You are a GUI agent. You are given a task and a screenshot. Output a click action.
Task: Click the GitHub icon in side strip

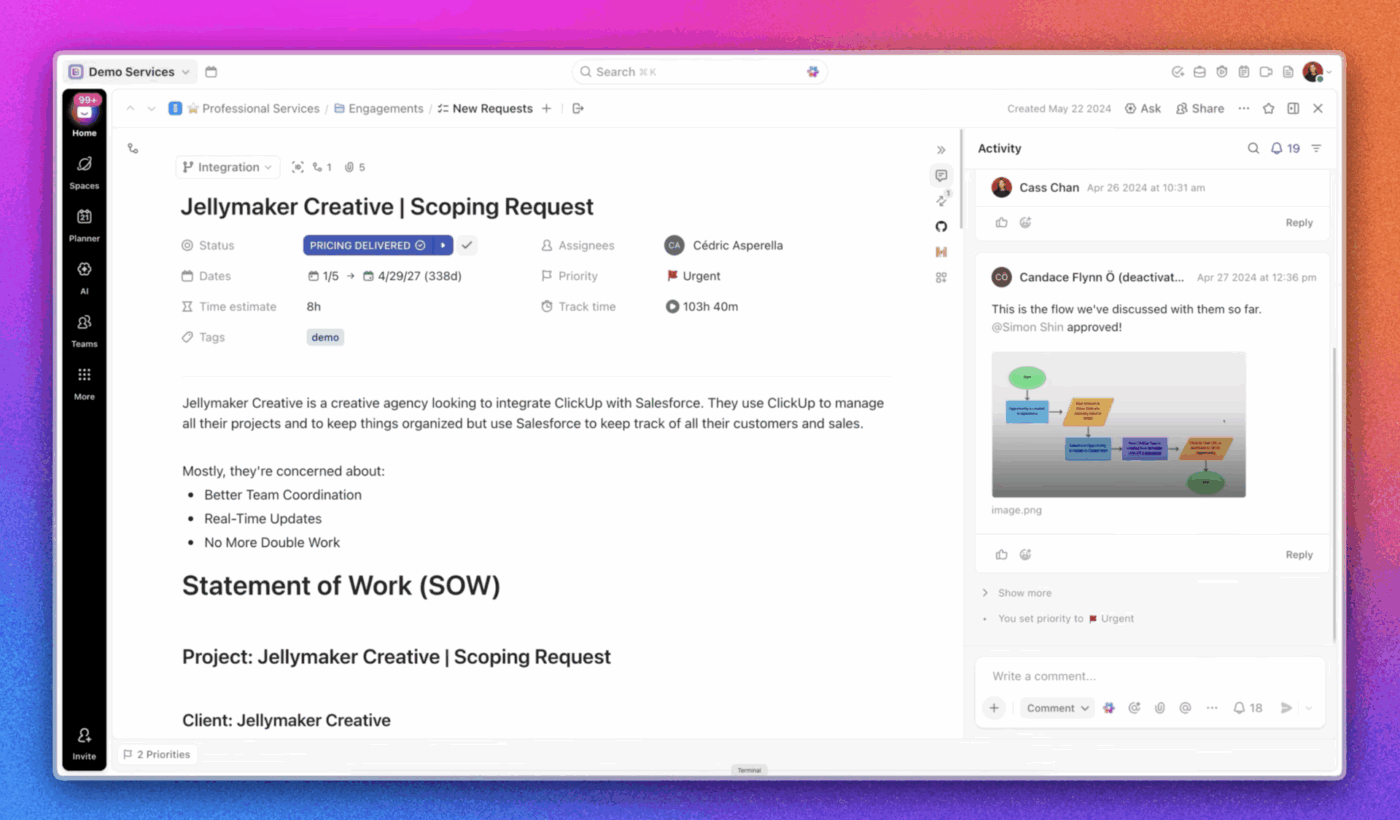click(941, 227)
